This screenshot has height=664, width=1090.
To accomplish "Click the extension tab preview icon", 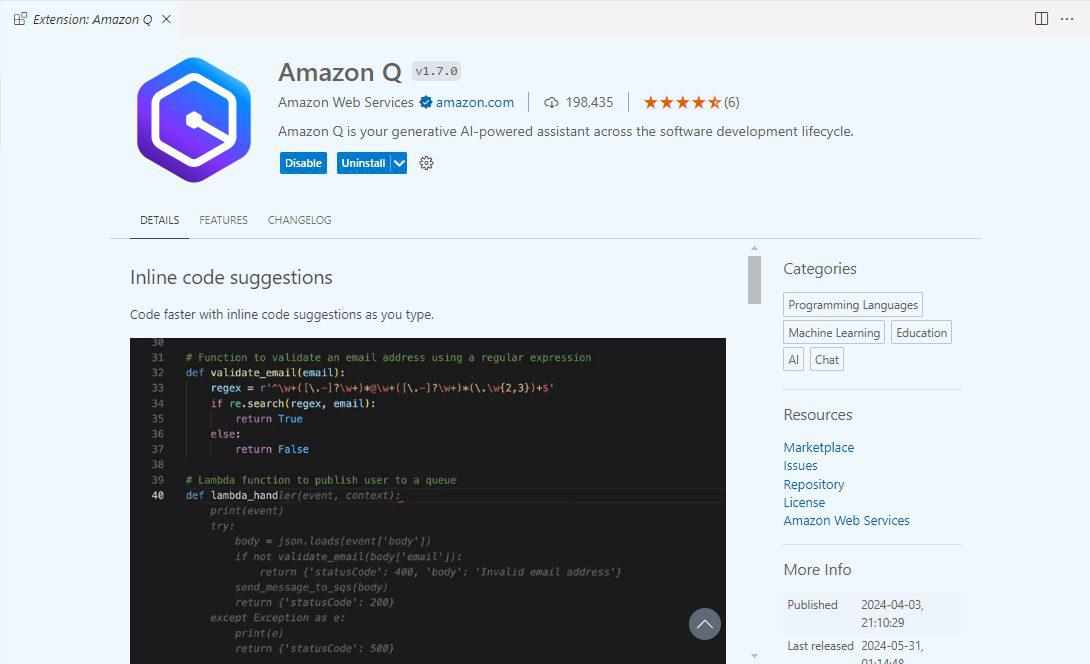I will [x=20, y=19].
